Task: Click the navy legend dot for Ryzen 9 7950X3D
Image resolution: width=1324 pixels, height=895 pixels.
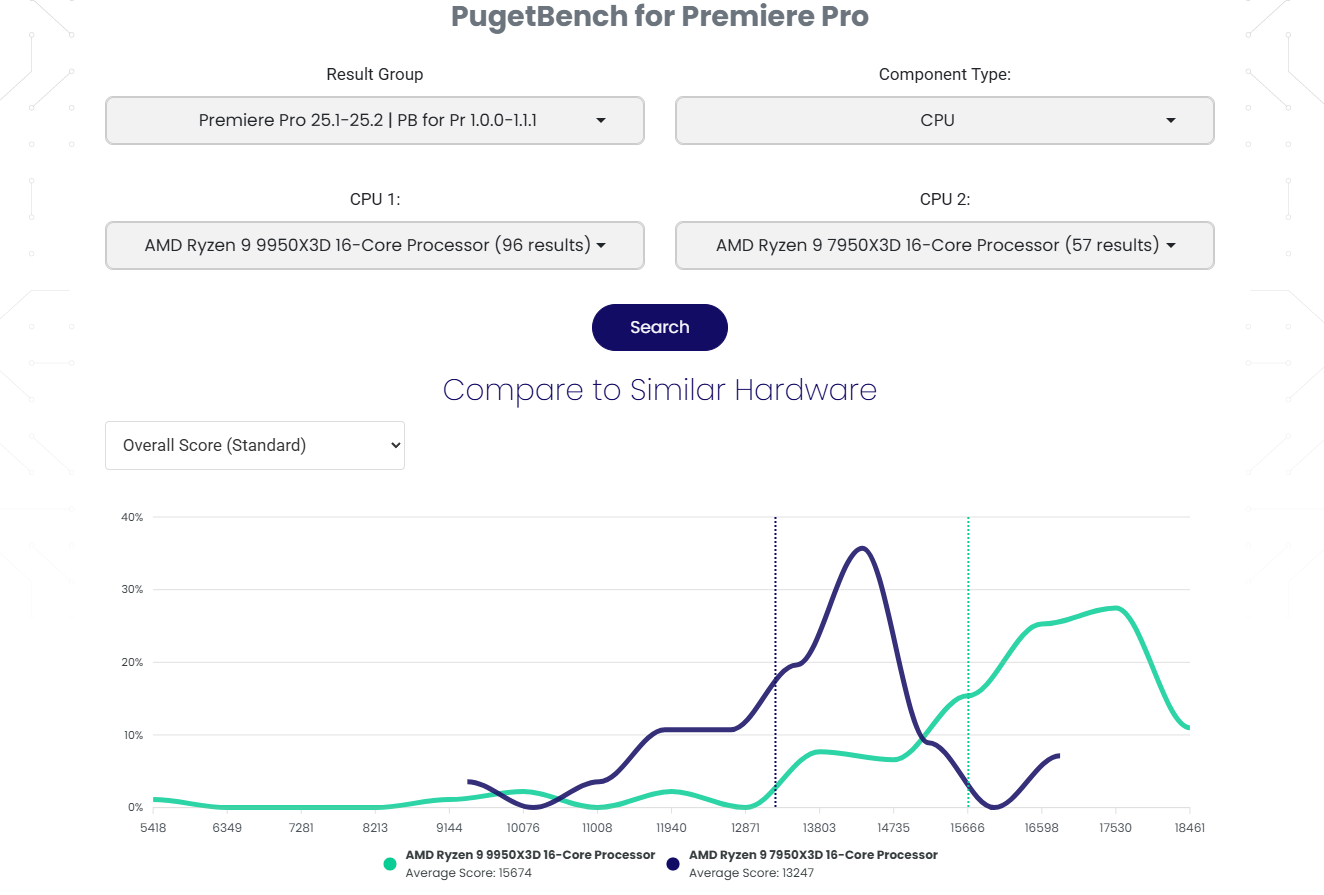Action: point(672,863)
